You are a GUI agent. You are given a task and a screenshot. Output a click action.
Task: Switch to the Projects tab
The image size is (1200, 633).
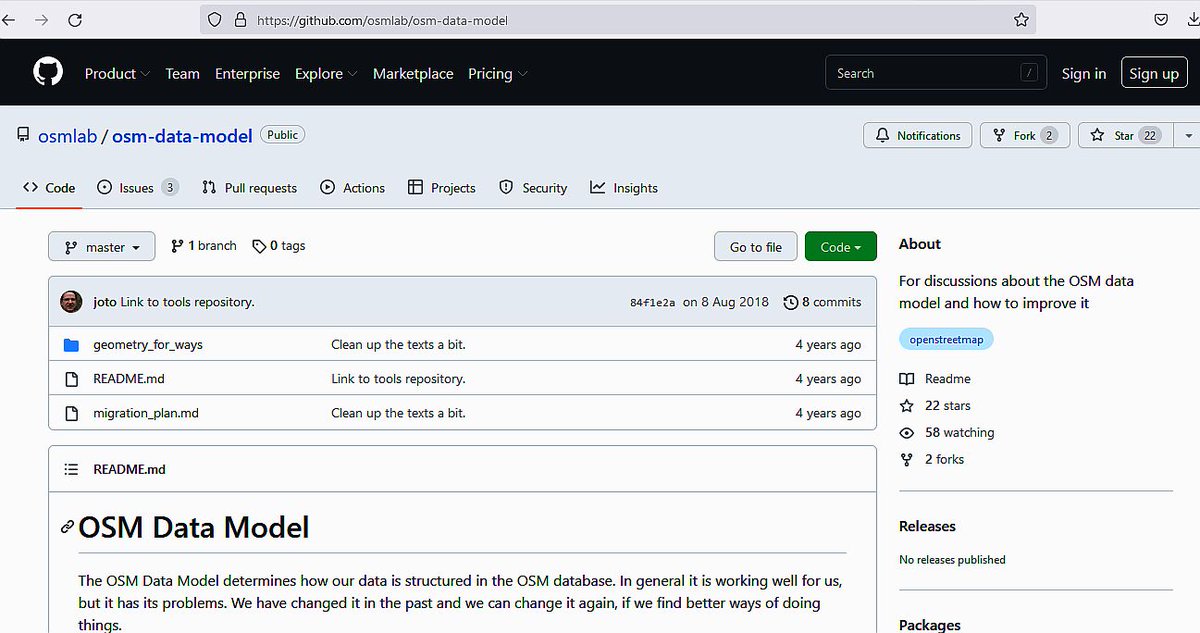coord(442,188)
